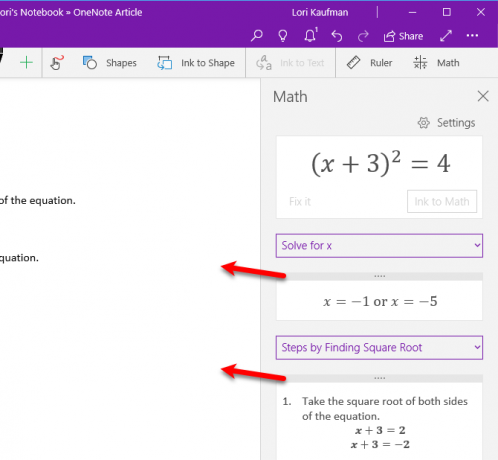Enter full screen with the expand arrows
The image size is (498, 460).
point(446,36)
